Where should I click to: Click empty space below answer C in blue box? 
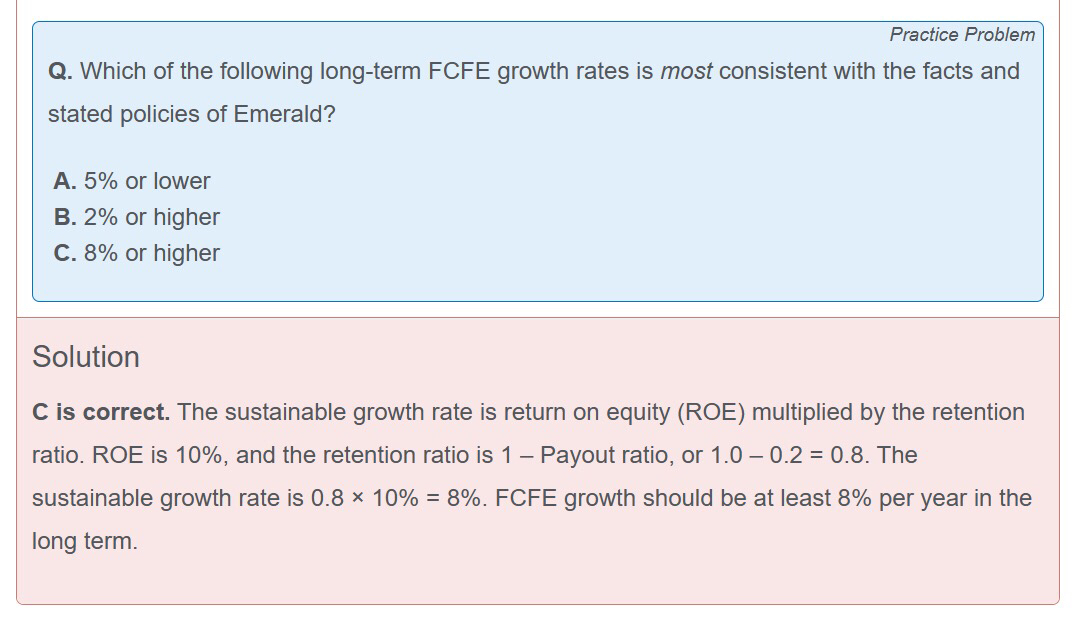(x=500, y=282)
